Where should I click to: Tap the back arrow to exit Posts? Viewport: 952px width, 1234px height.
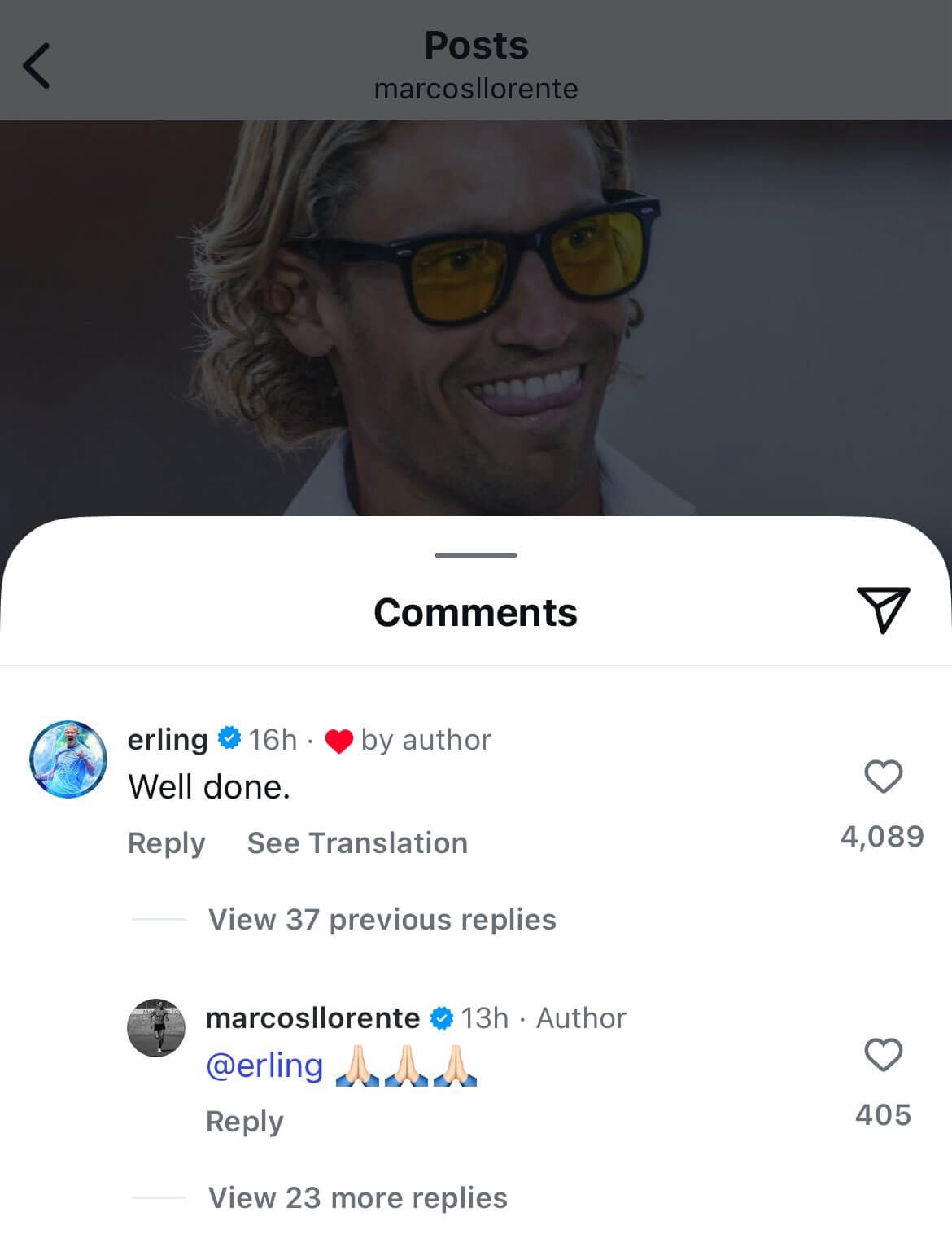37,67
